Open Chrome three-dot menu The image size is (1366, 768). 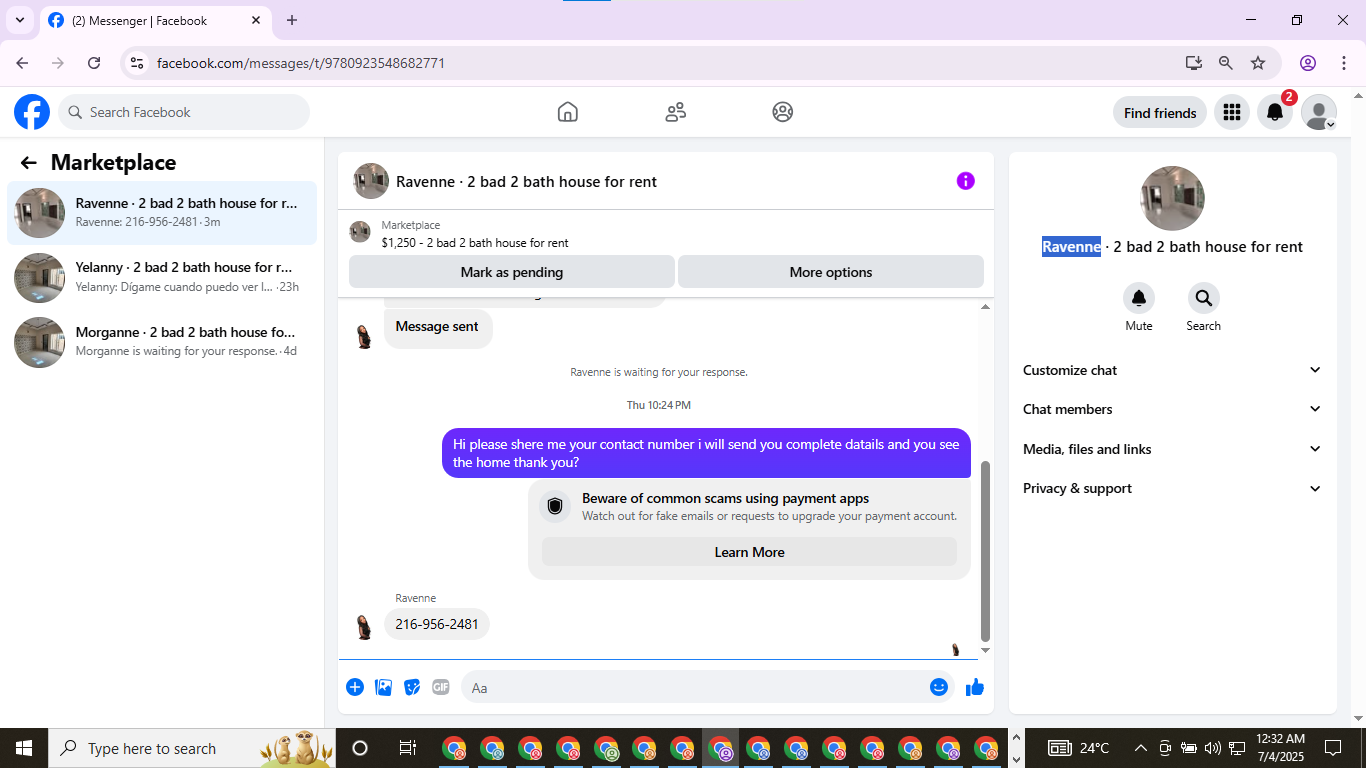[1343, 63]
